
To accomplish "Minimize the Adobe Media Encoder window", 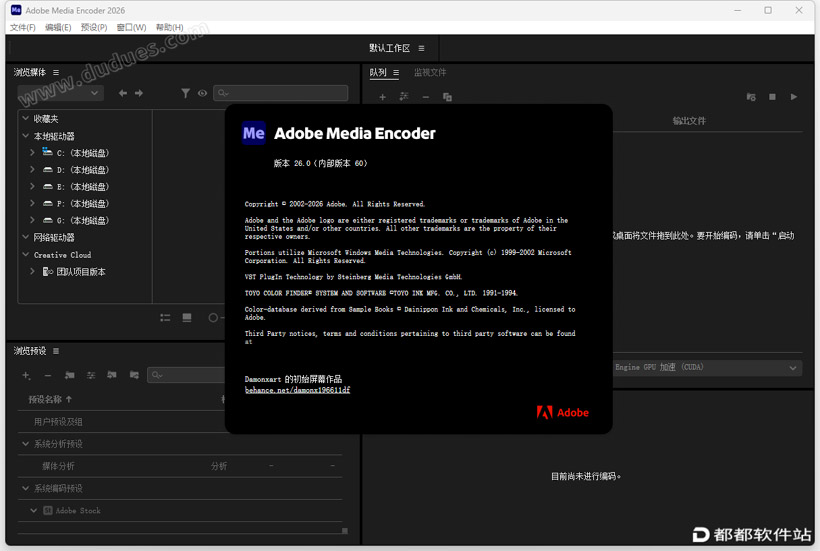I will click(x=737, y=10).
